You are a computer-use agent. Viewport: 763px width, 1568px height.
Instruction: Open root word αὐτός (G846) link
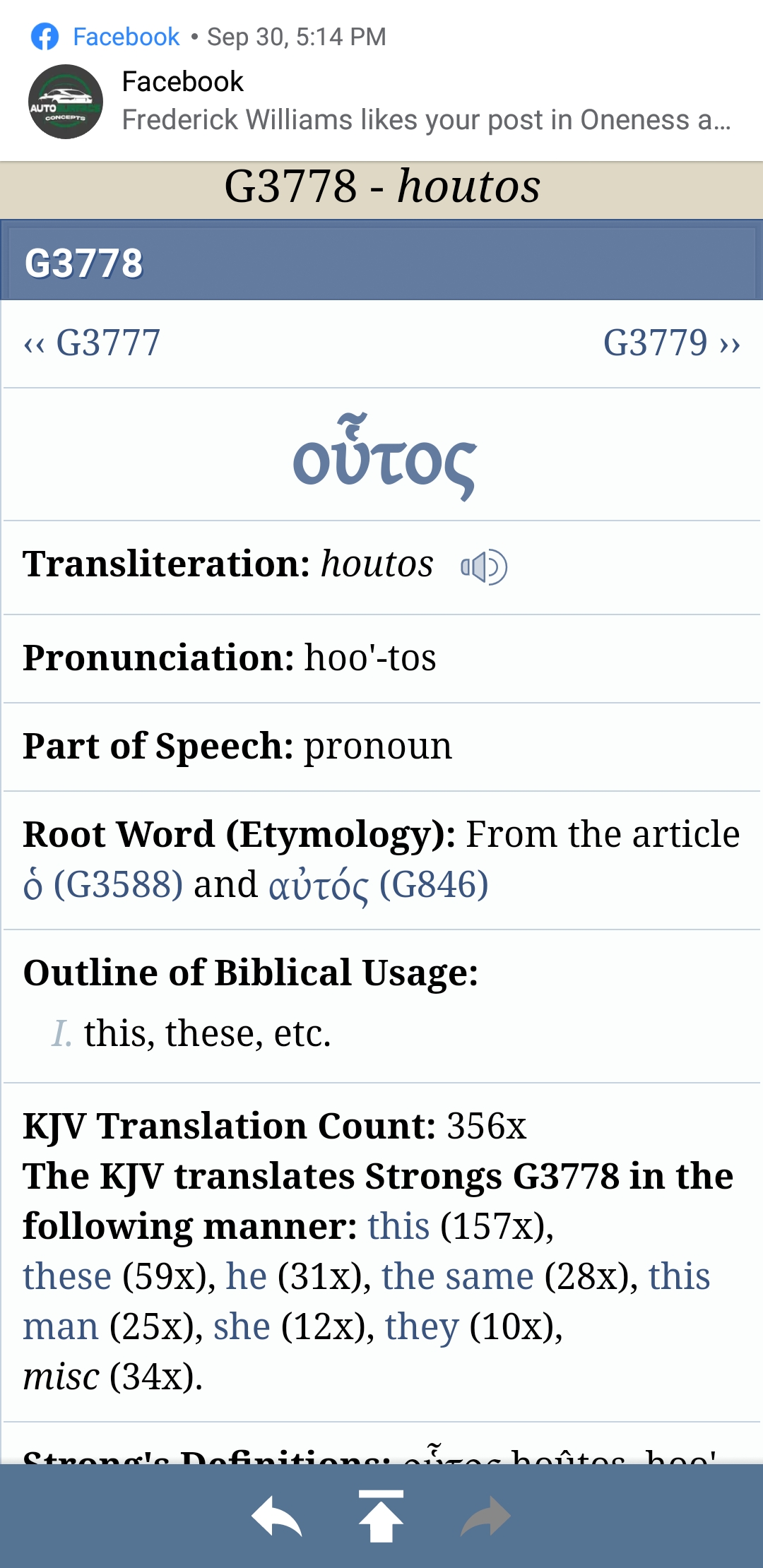coord(379,885)
